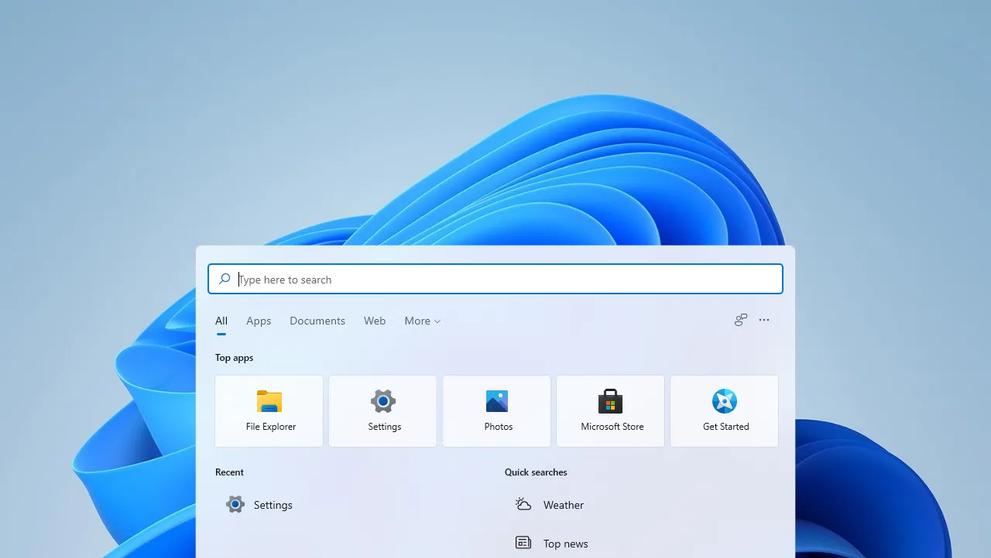The height and width of the screenshot is (558, 991).
Task: Launch the Photos app tile
Action: click(x=497, y=411)
